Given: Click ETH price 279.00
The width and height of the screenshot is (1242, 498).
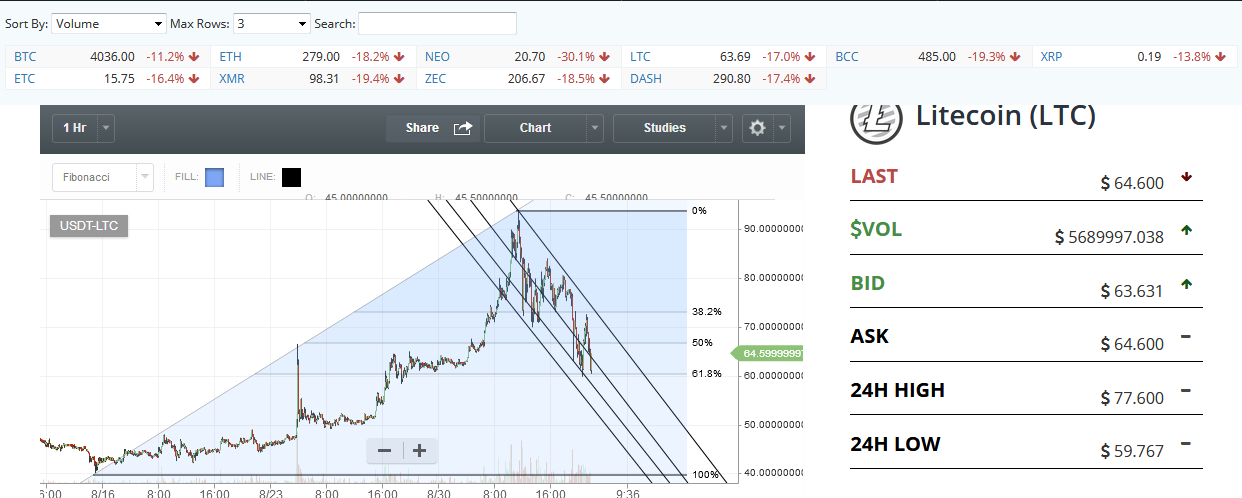Looking at the screenshot, I should click(x=321, y=57).
